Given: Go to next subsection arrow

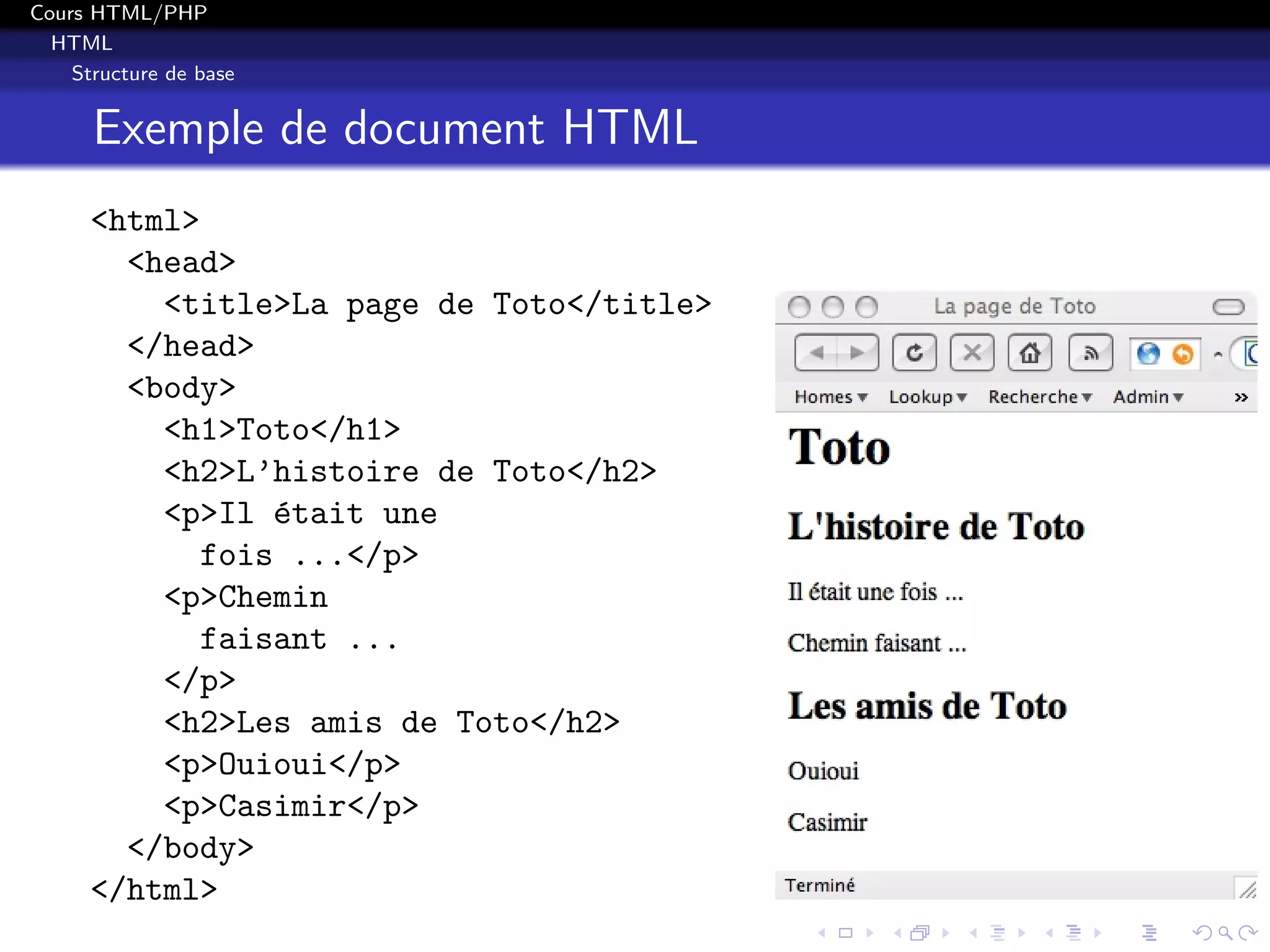Looking at the screenshot, I should pyautogui.click(x=1022, y=933).
